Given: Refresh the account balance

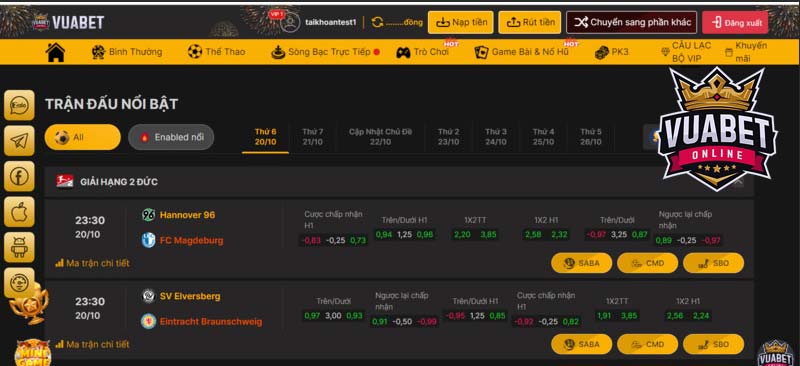Looking at the screenshot, I should click(x=378, y=22).
